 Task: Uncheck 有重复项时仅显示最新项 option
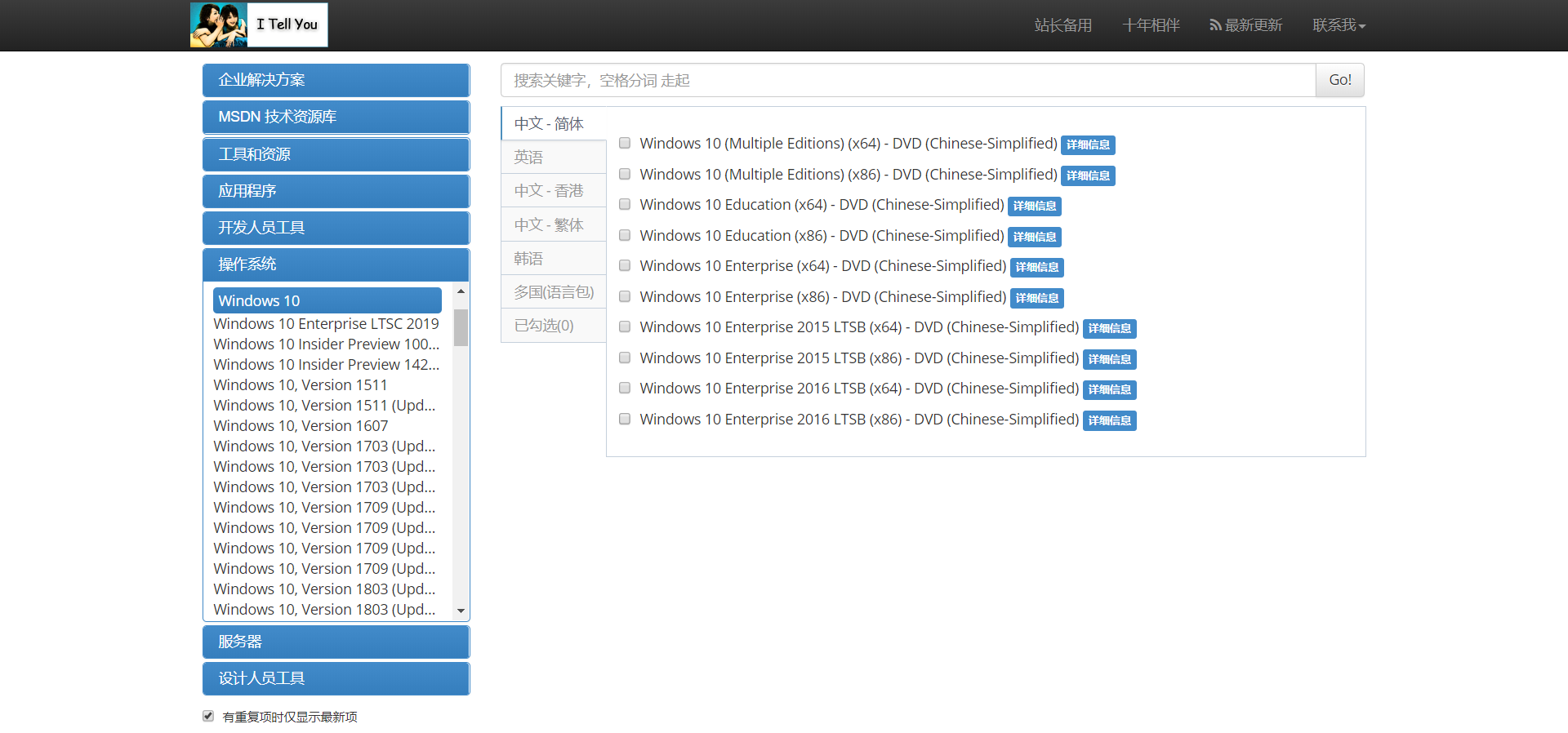click(208, 716)
